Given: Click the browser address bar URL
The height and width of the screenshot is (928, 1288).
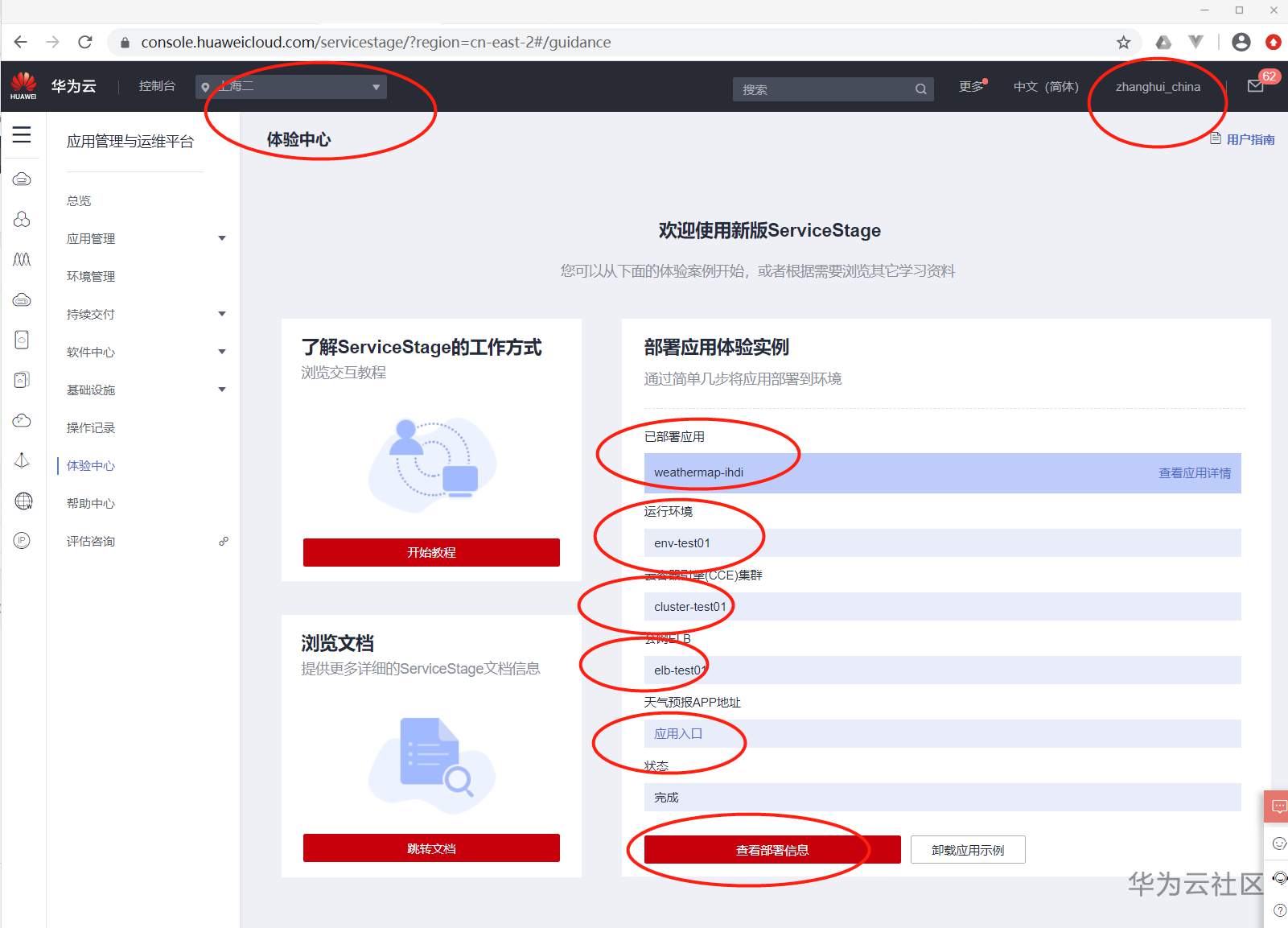Looking at the screenshot, I should pyautogui.click(x=376, y=42).
